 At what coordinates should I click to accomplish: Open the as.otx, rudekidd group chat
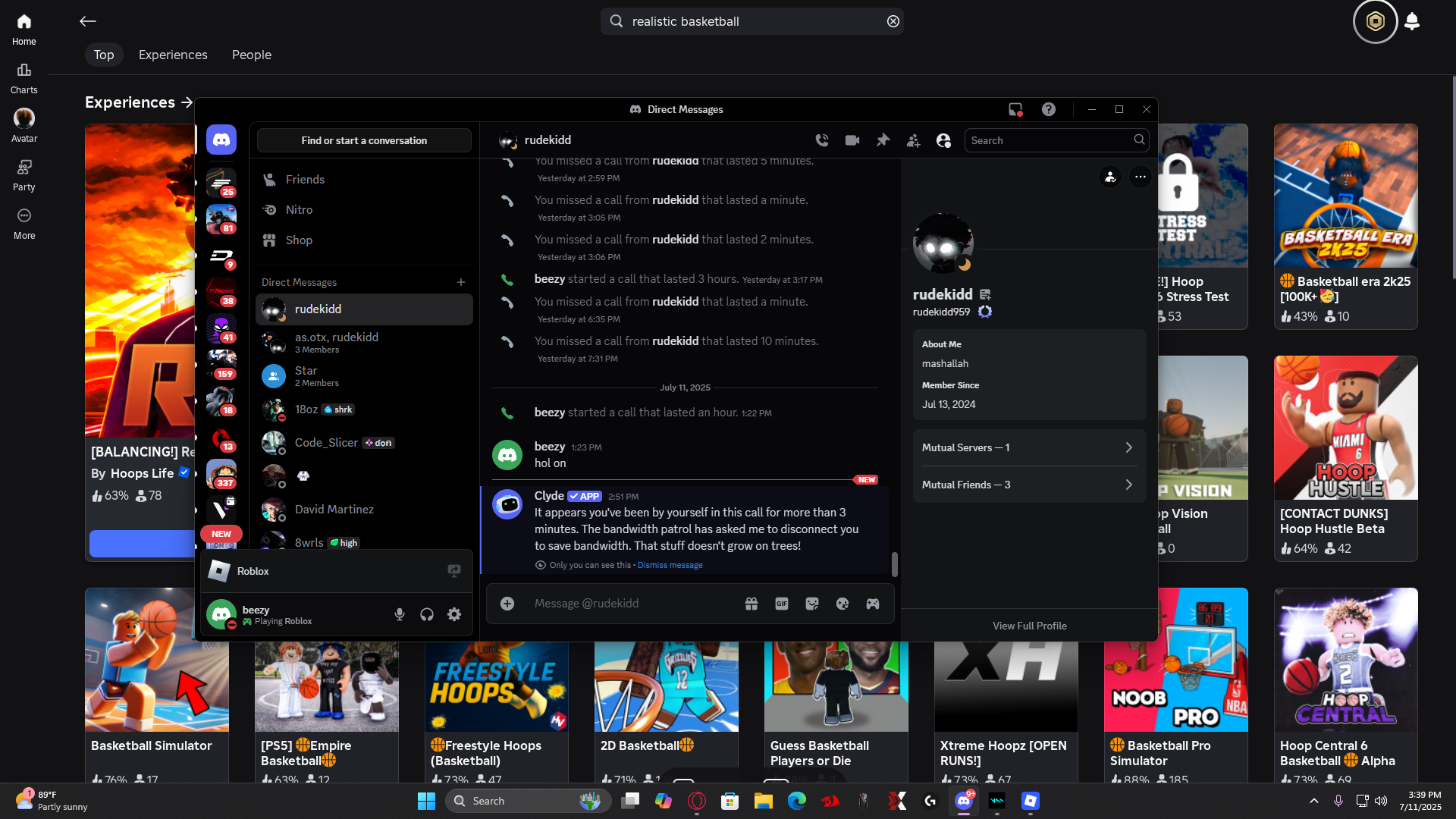(364, 343)
